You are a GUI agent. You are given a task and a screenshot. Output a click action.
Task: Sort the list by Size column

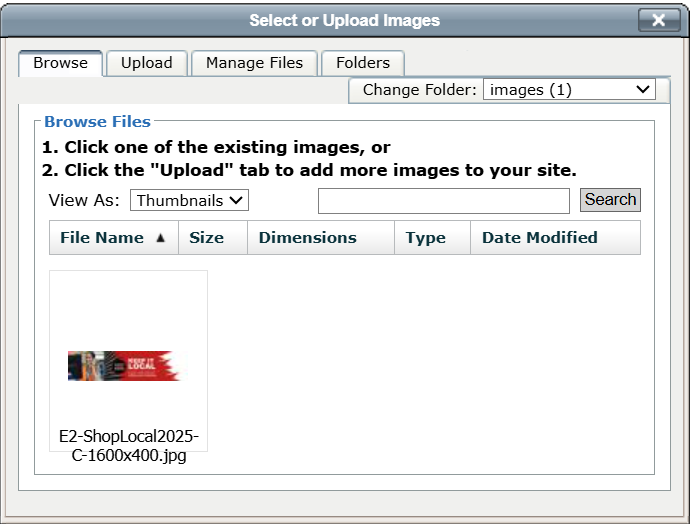pos(206,238)
